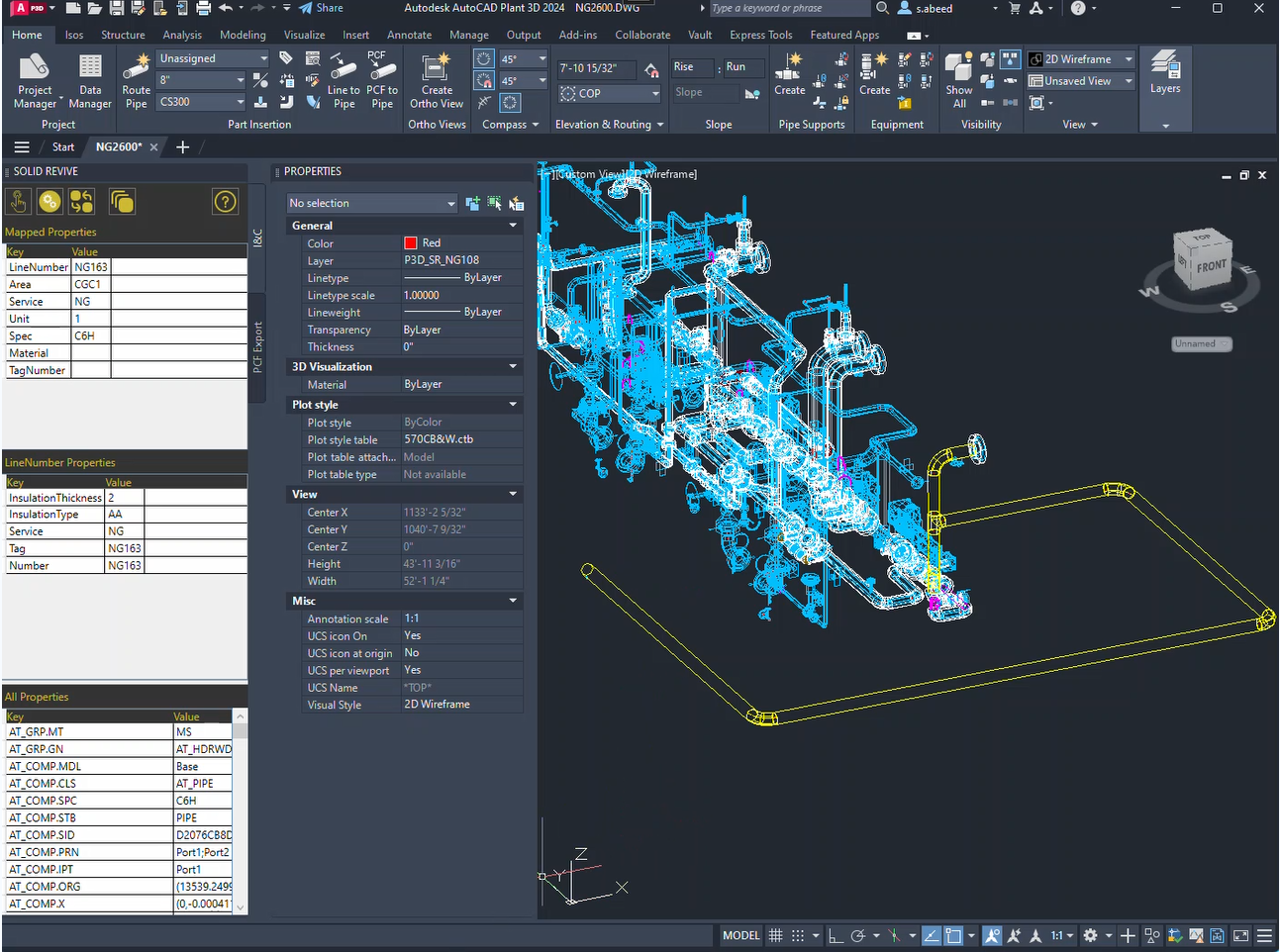Open the search magnifier in title bar
Screen dimensions: 1280x952
point(882,8)
